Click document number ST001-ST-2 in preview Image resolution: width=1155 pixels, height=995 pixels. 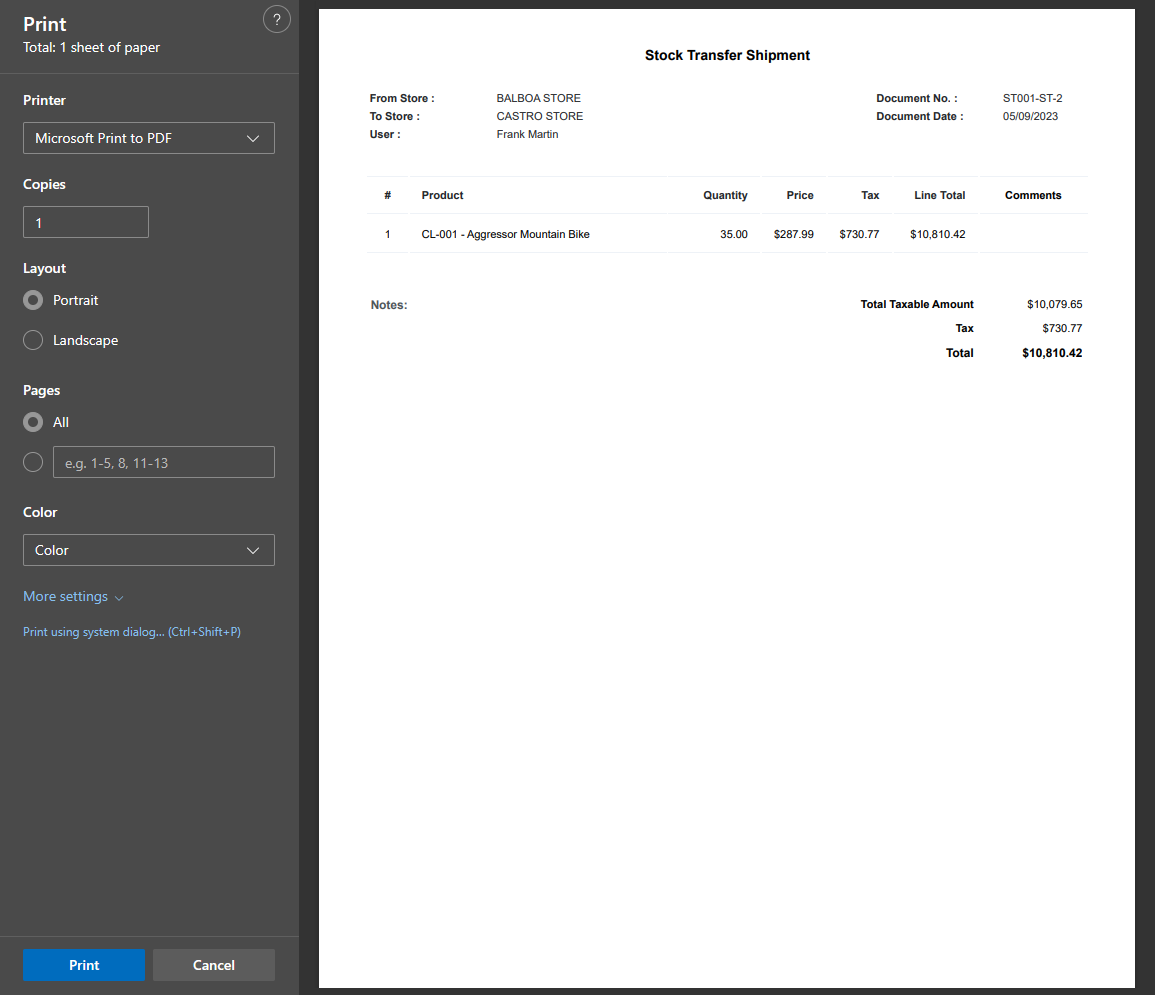click(x=1032, y=98)
